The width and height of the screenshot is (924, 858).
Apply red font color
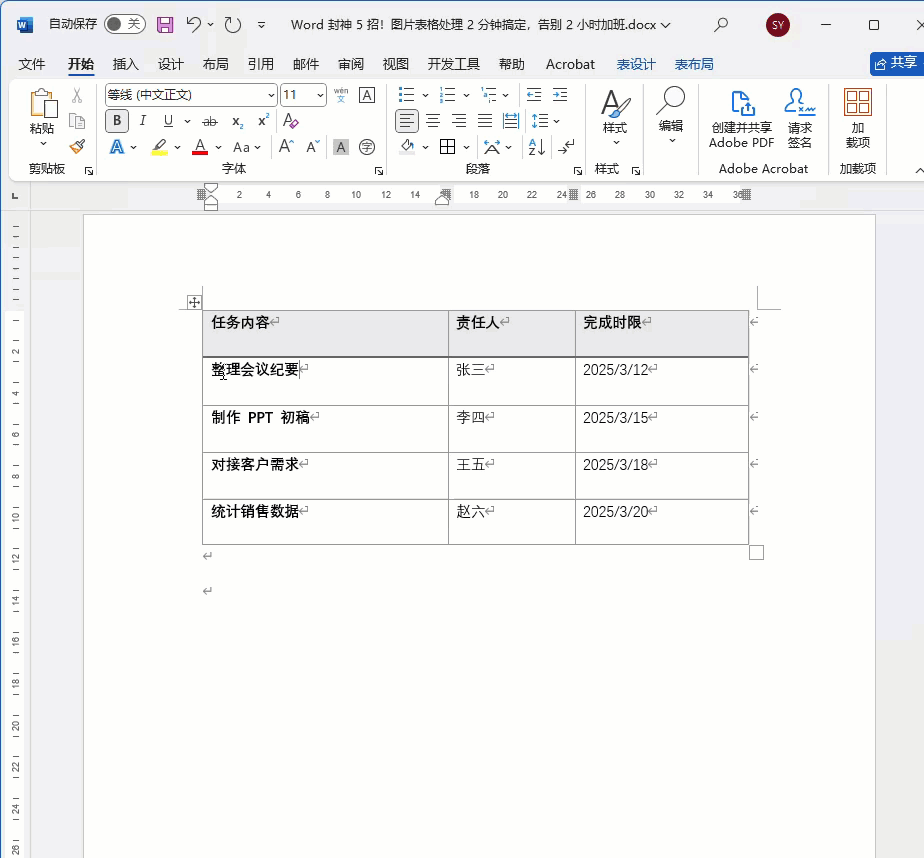(x=200, y=147)
